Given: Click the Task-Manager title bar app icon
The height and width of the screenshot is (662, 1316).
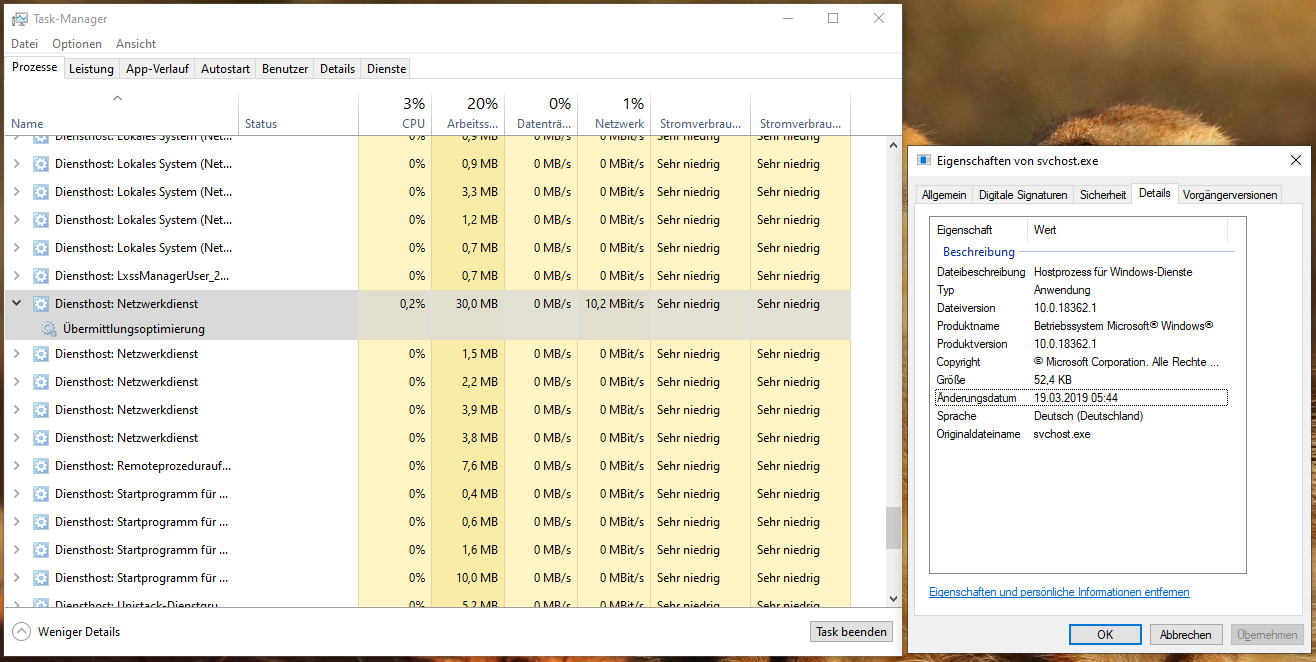Looking at the screenshot, I should click(20, 19).
